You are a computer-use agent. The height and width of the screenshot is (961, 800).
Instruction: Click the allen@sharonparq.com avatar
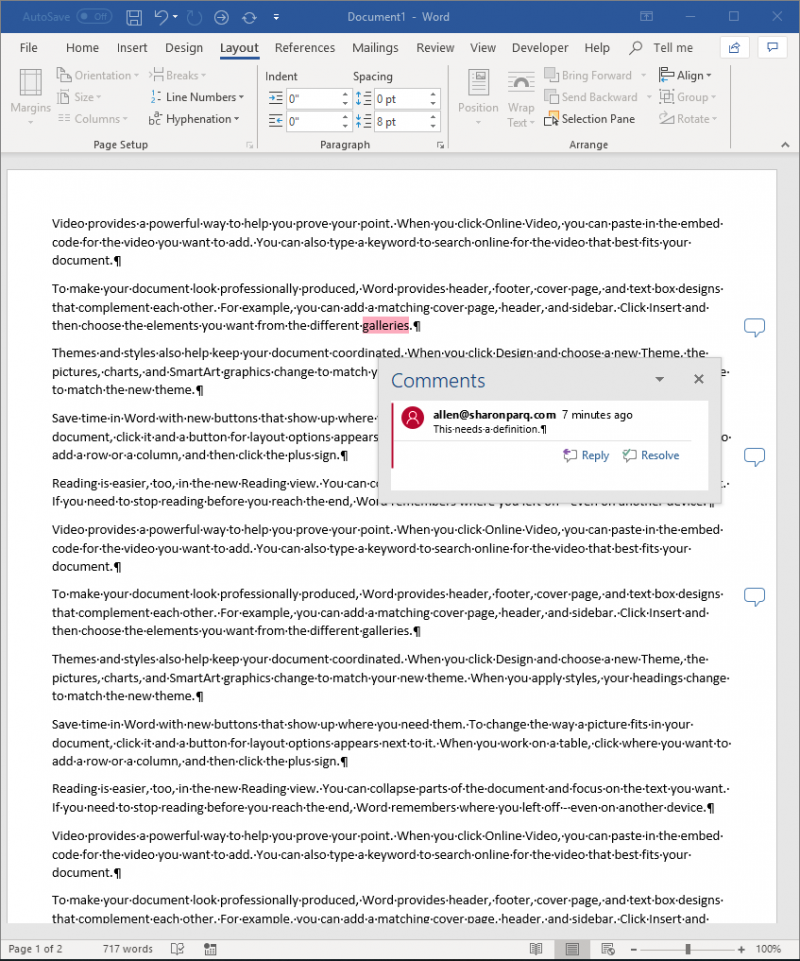[413, 418]
